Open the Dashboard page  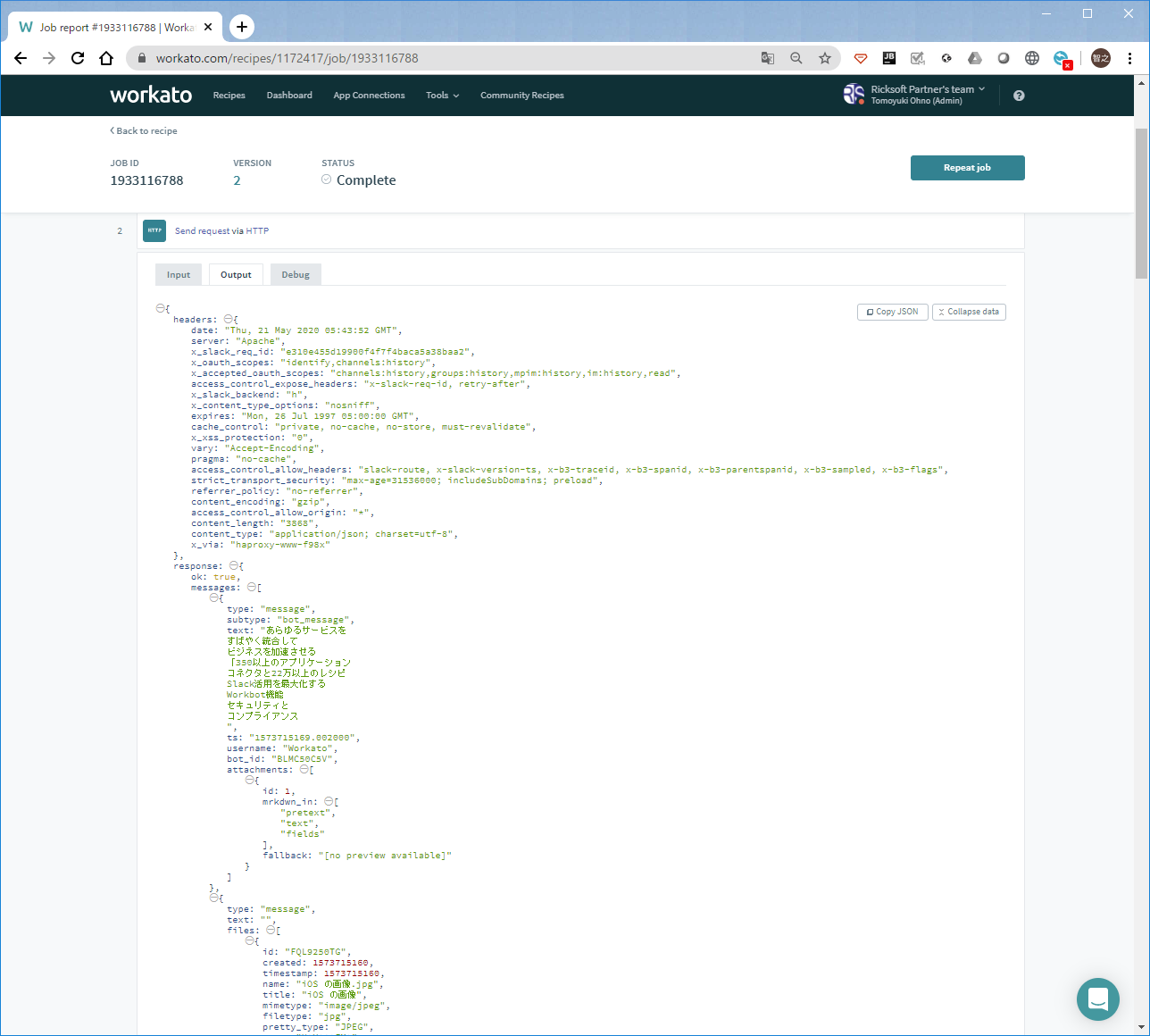pyautogui.click(x=289, y=96)
